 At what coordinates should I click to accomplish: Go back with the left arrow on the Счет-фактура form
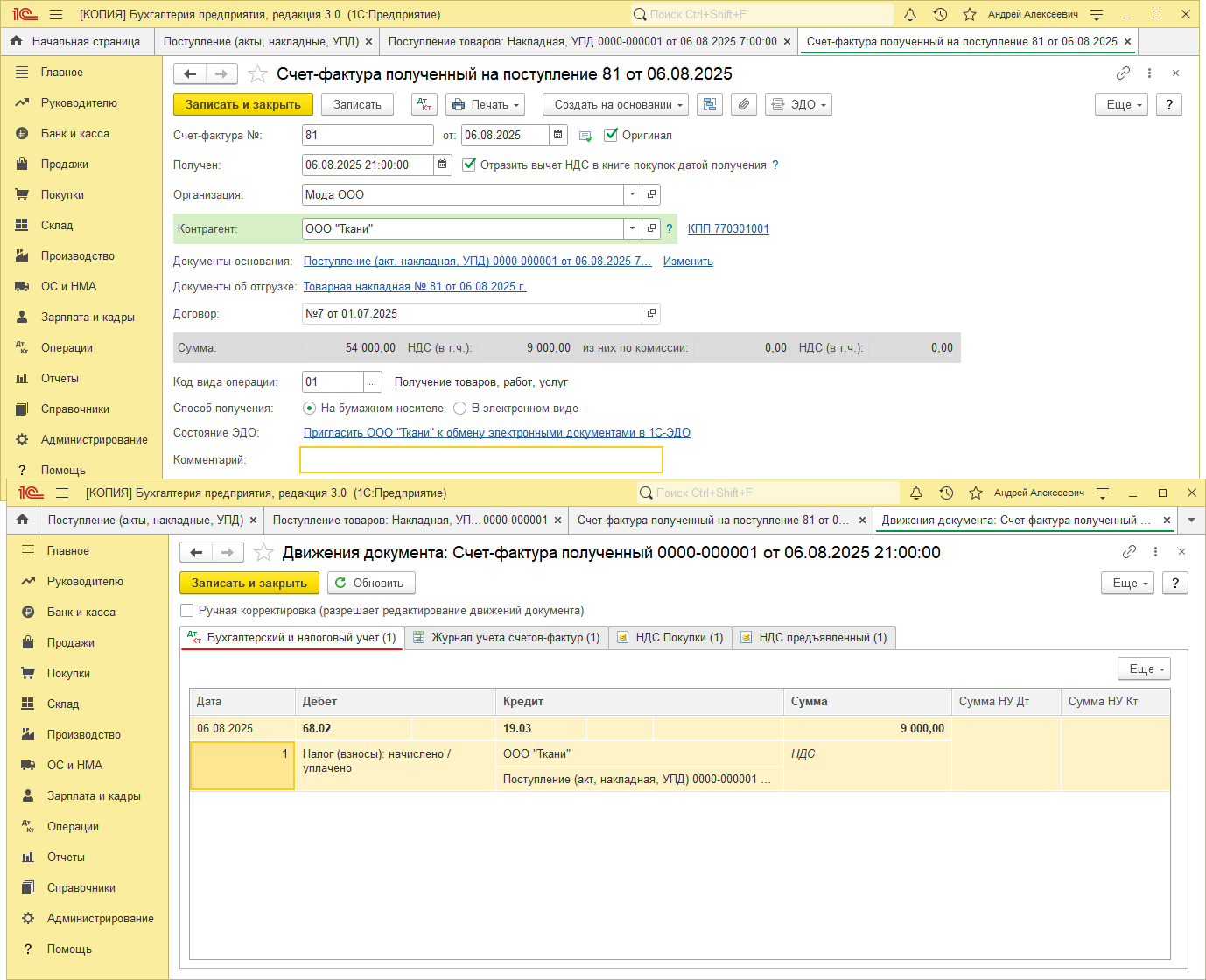[x=190, y=74]
